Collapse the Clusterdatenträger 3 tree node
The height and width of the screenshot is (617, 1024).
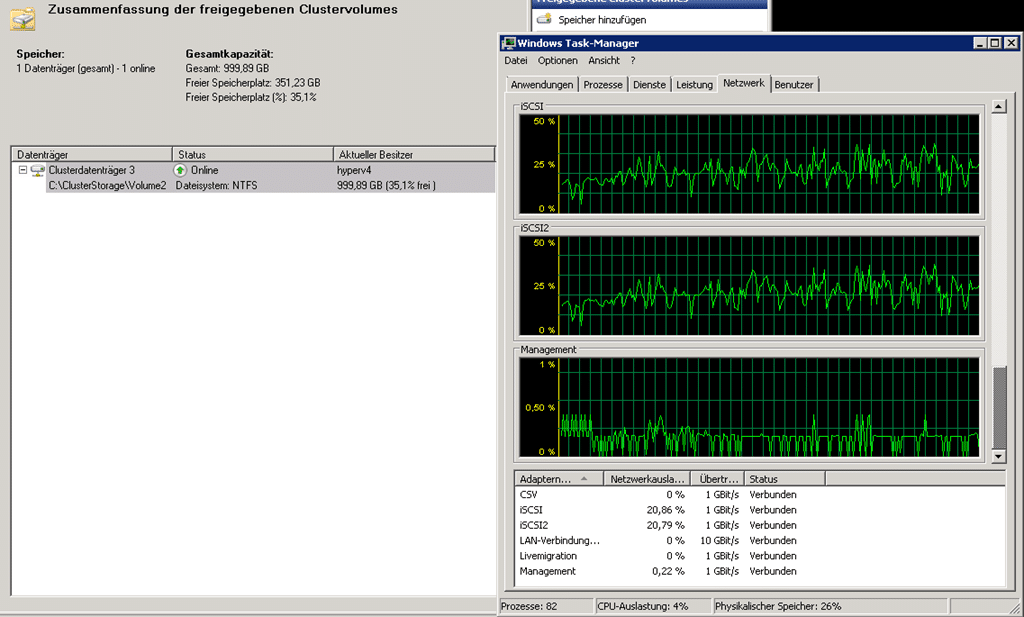pyautogui.click(x=23, y=170)
